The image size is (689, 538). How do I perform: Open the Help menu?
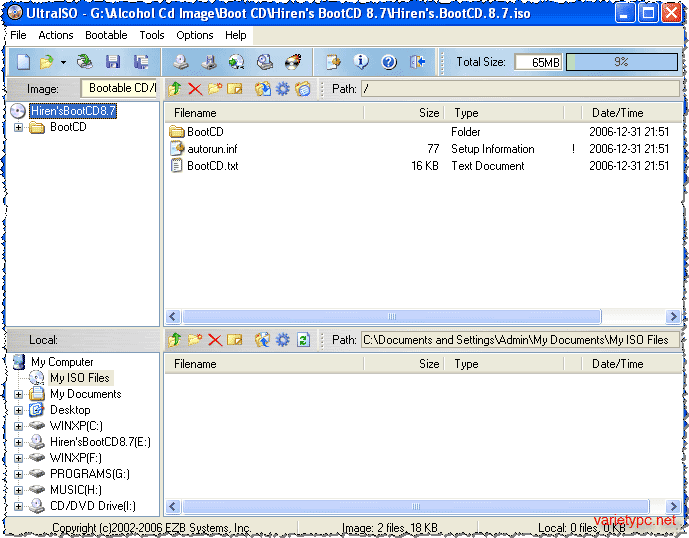(236, 35)
